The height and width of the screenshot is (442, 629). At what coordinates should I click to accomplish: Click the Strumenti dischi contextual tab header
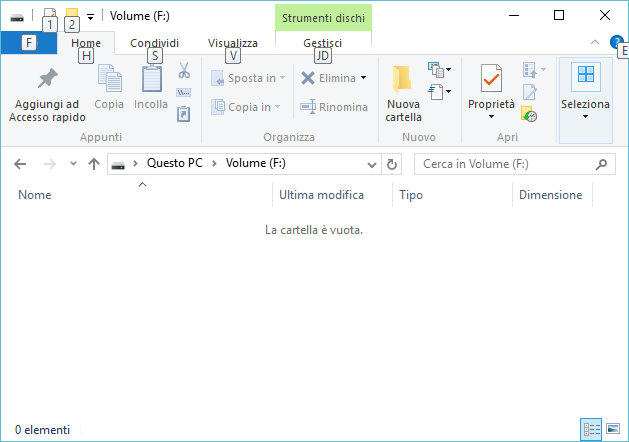coord(323,18)
